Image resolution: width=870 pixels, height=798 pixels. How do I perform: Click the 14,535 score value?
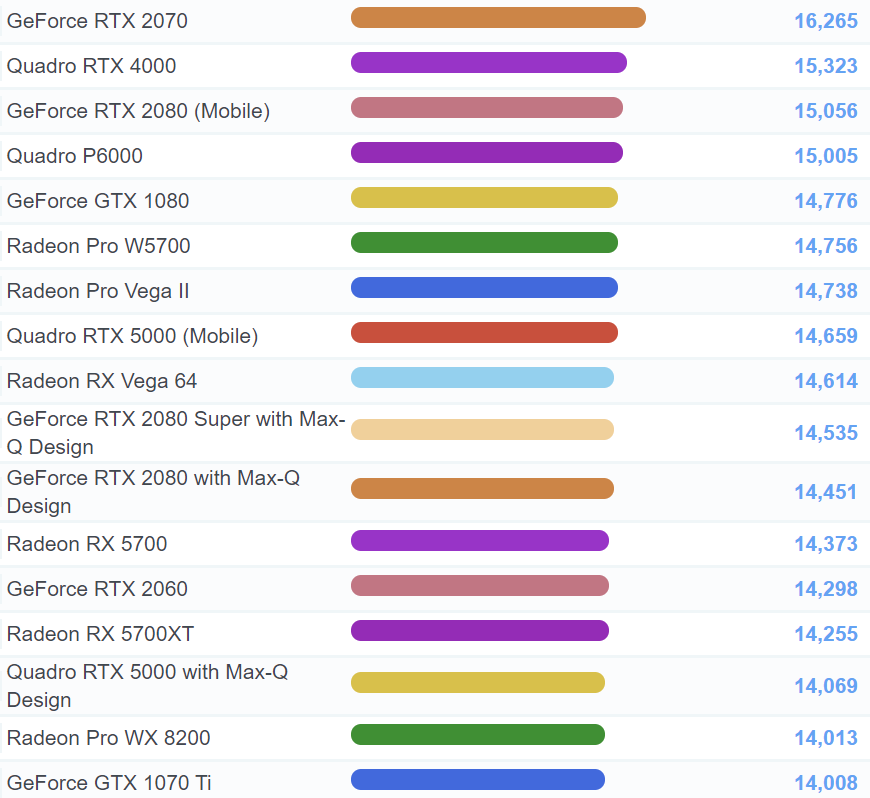tap(826, 433)
